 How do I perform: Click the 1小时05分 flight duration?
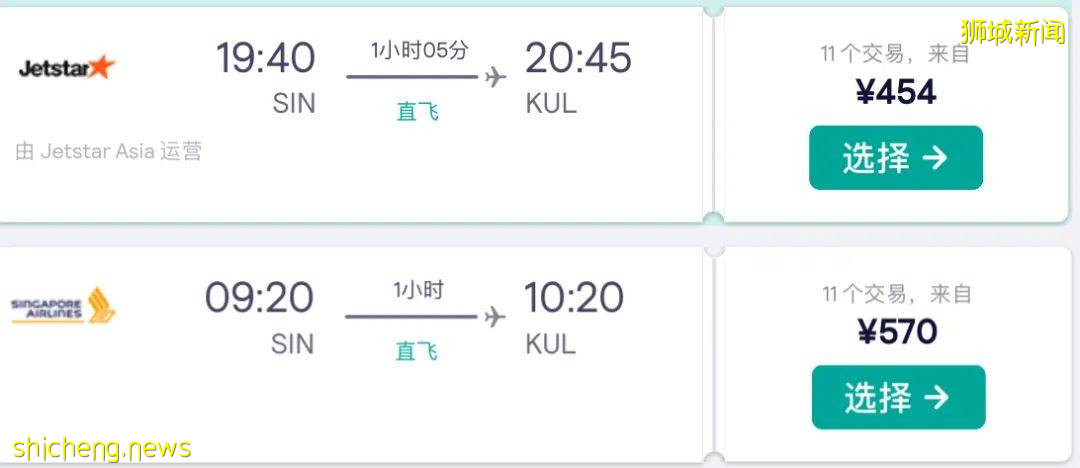pos(419,50)
